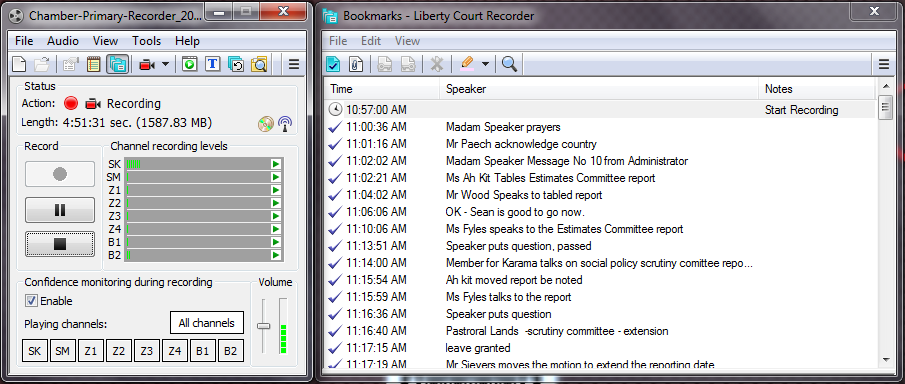Open the Edit menu in Bookmarks window

[x=371, y=41]
